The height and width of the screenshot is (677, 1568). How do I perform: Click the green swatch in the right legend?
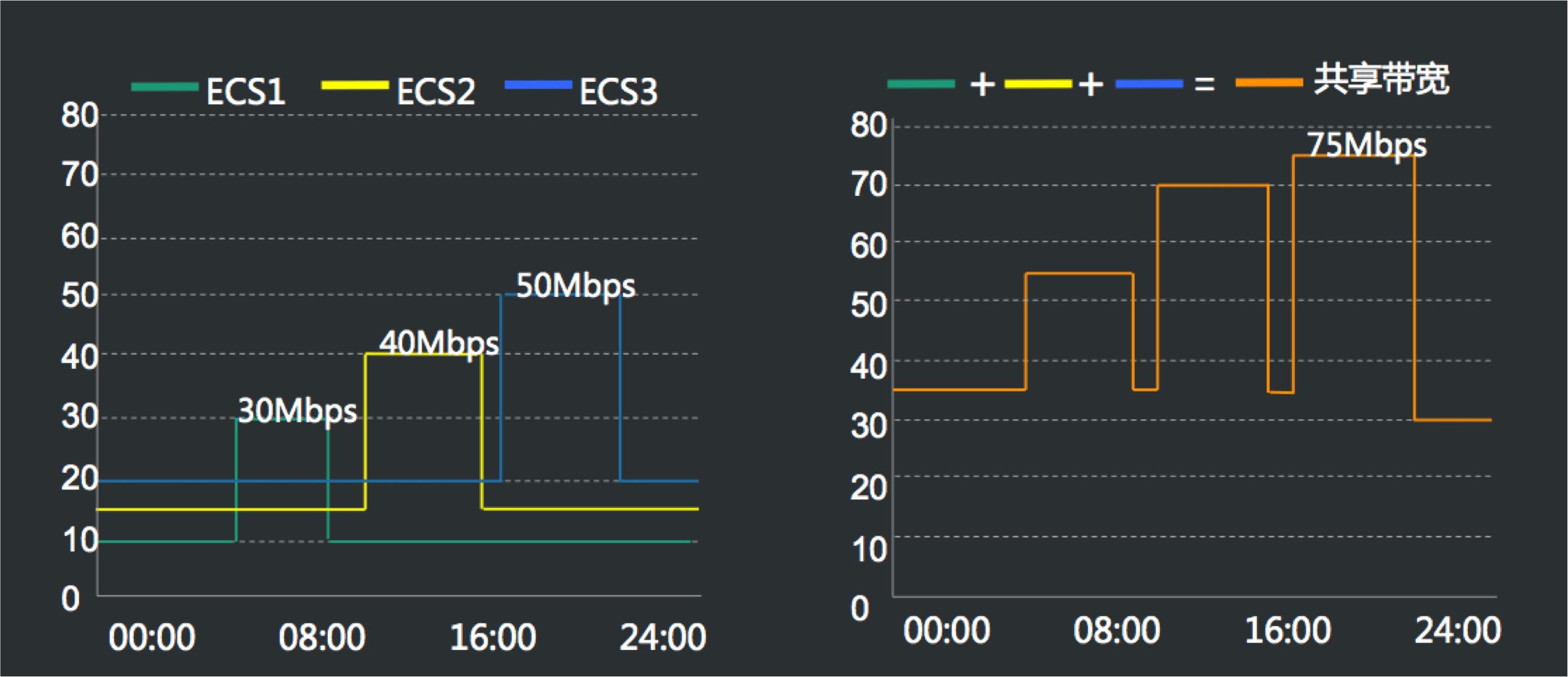click(921, 84)
